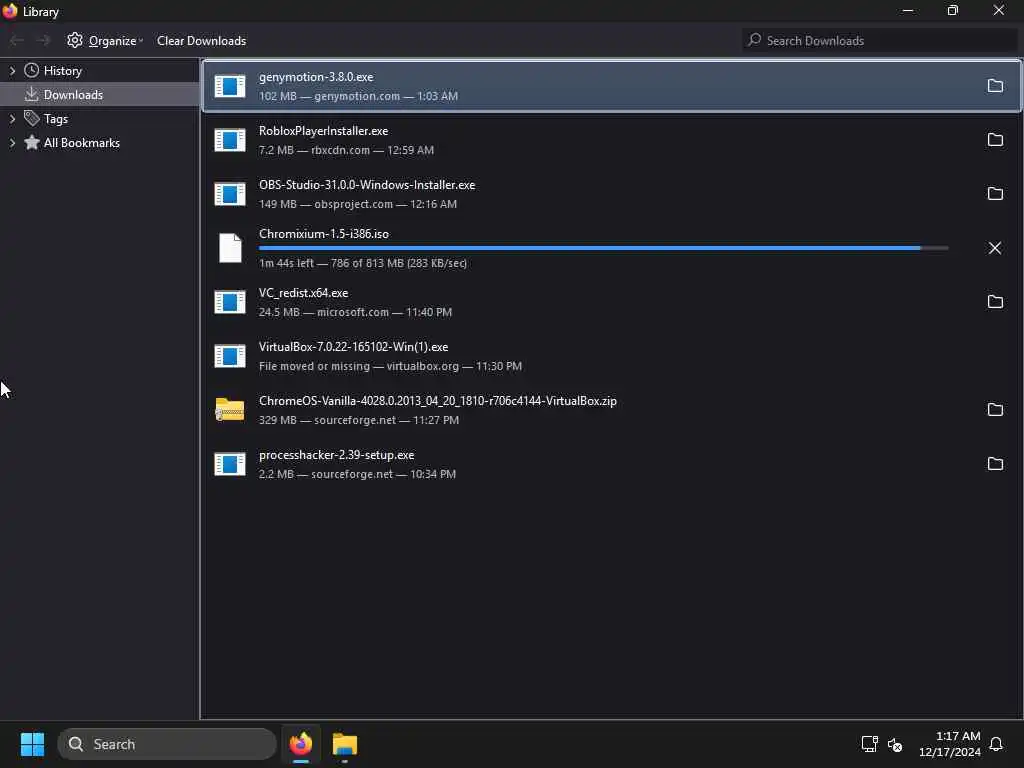Click the Windows taskbar Search box

(x=167, y=744)
